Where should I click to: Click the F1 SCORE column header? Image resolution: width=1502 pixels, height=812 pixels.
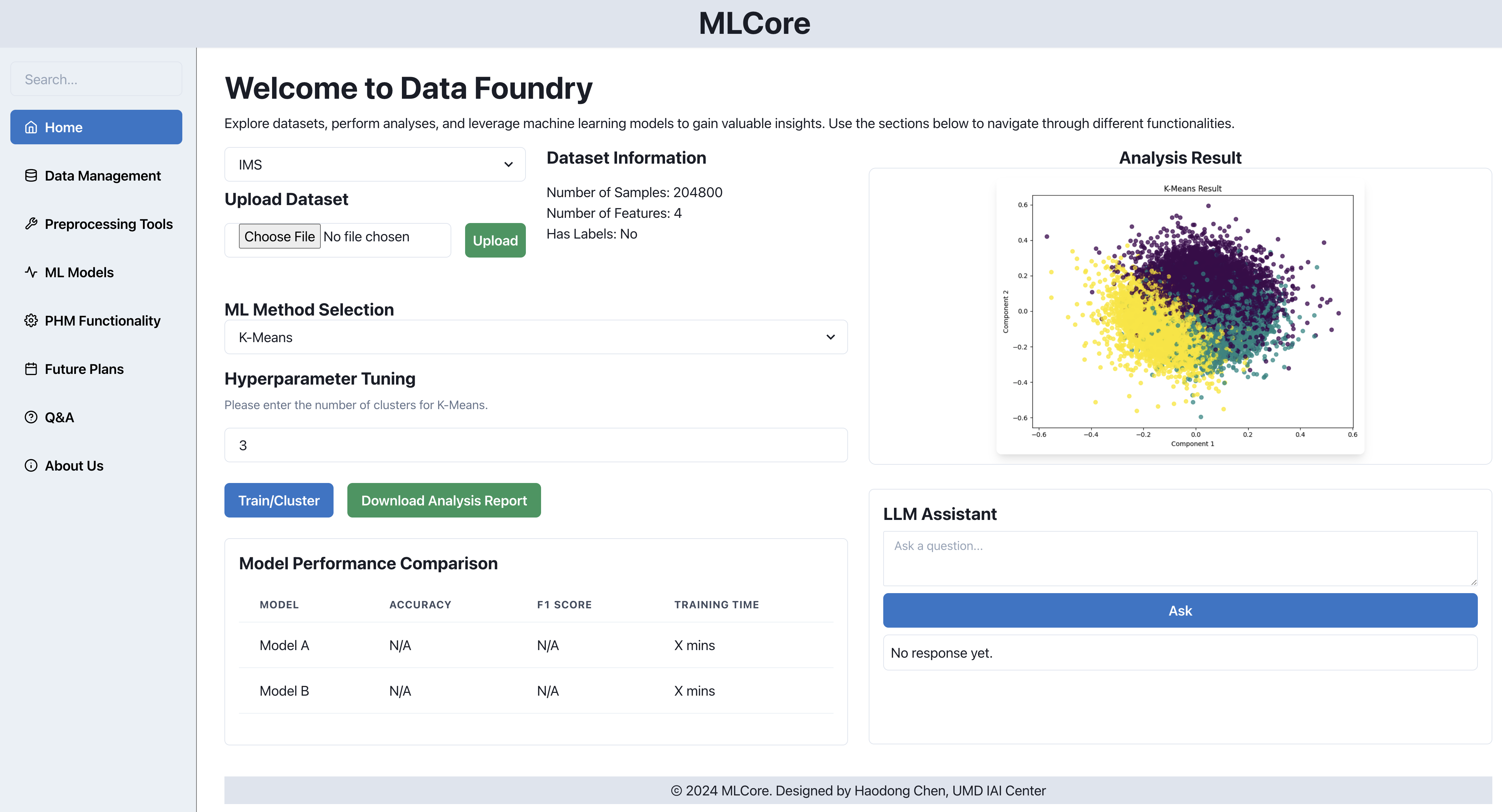pyautogui.click(x=564, y=605)
